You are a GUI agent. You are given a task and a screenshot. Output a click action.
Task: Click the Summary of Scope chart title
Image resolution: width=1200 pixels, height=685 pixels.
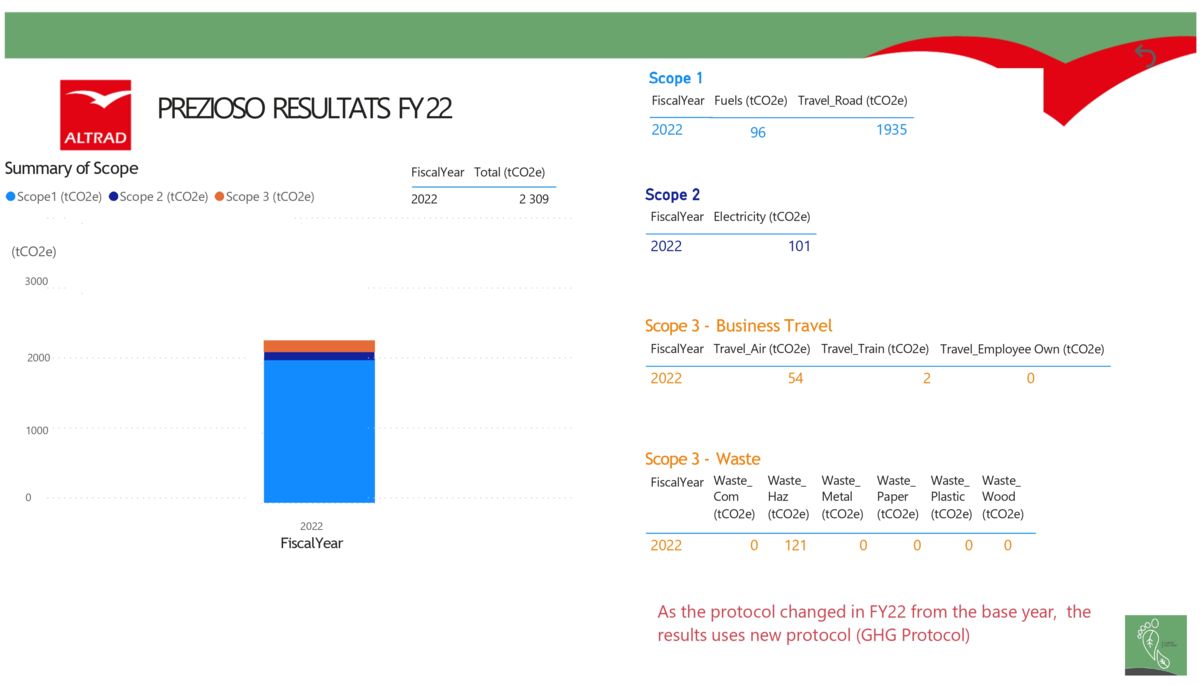(x=72, y=168)
